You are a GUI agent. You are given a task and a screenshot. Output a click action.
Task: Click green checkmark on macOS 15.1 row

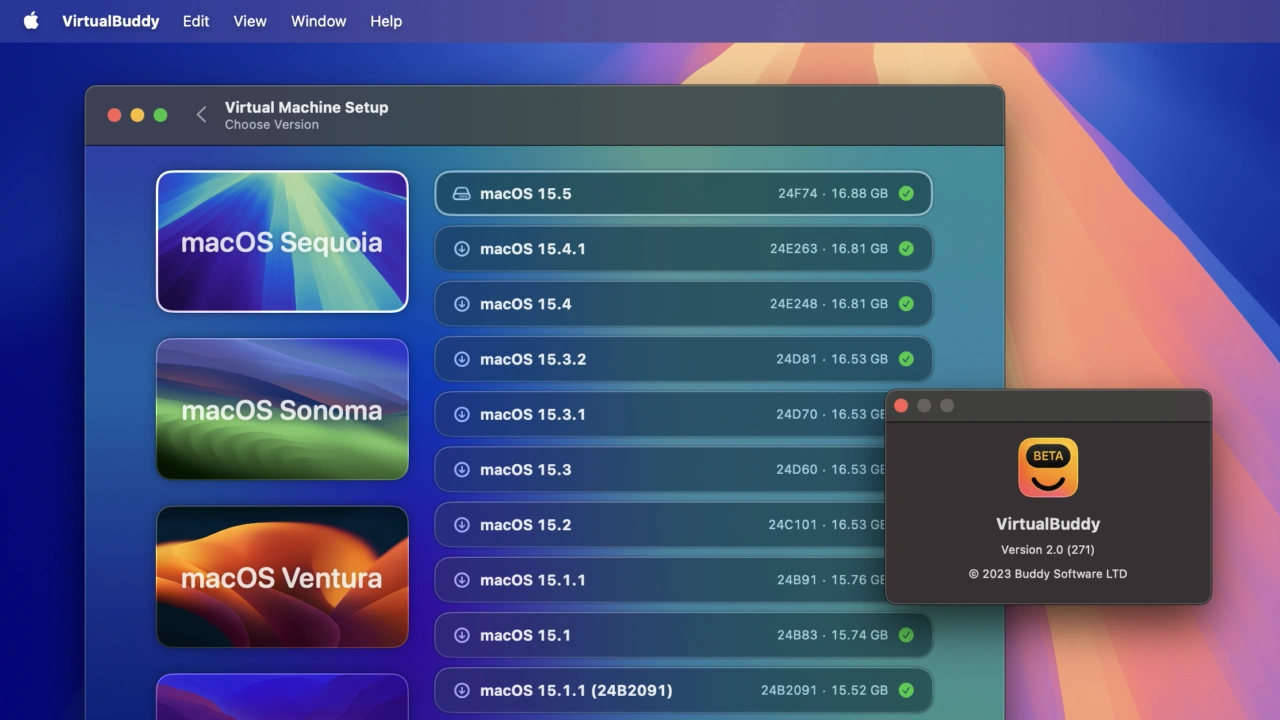point(906,635)
